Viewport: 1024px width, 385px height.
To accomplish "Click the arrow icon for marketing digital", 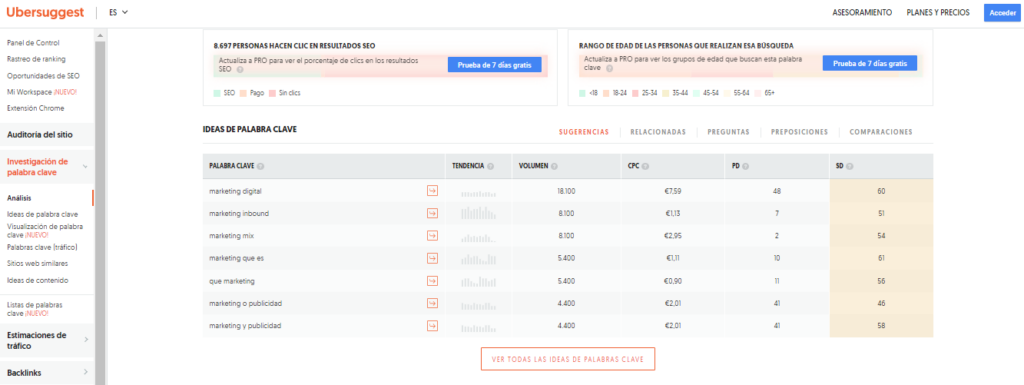I will click(x=432, y=191).
